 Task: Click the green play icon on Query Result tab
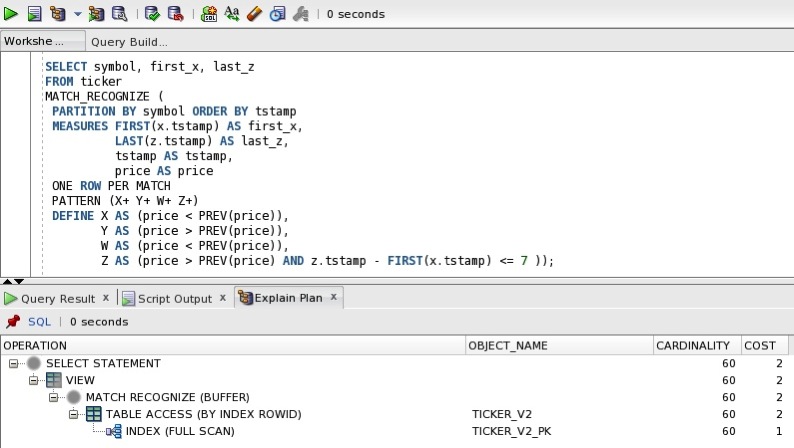click(x=10, y=299)
